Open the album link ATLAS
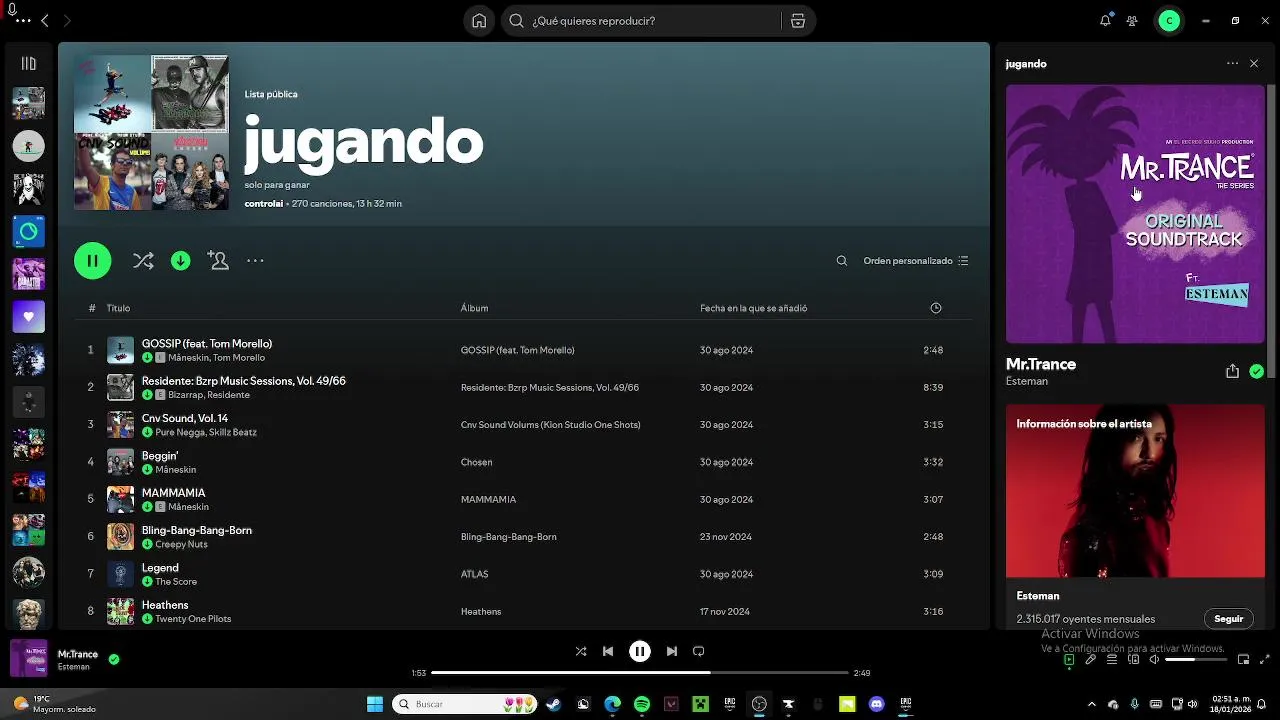The image size is (1280, 720). [x=474, y=574]
